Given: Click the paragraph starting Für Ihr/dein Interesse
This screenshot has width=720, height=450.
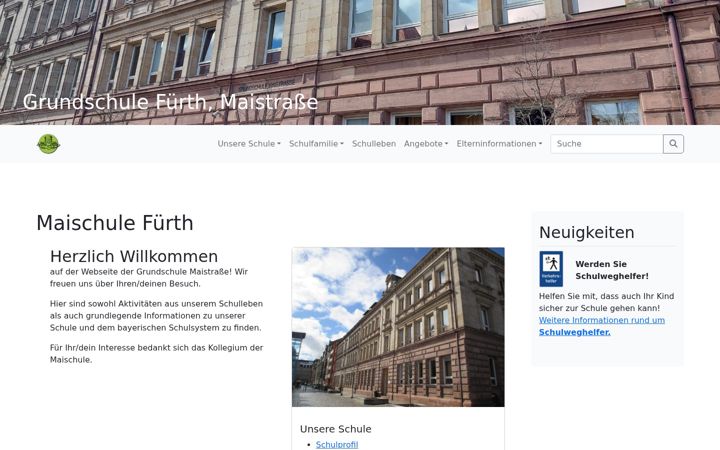Looking at the screenshot, I should [157, 354].
